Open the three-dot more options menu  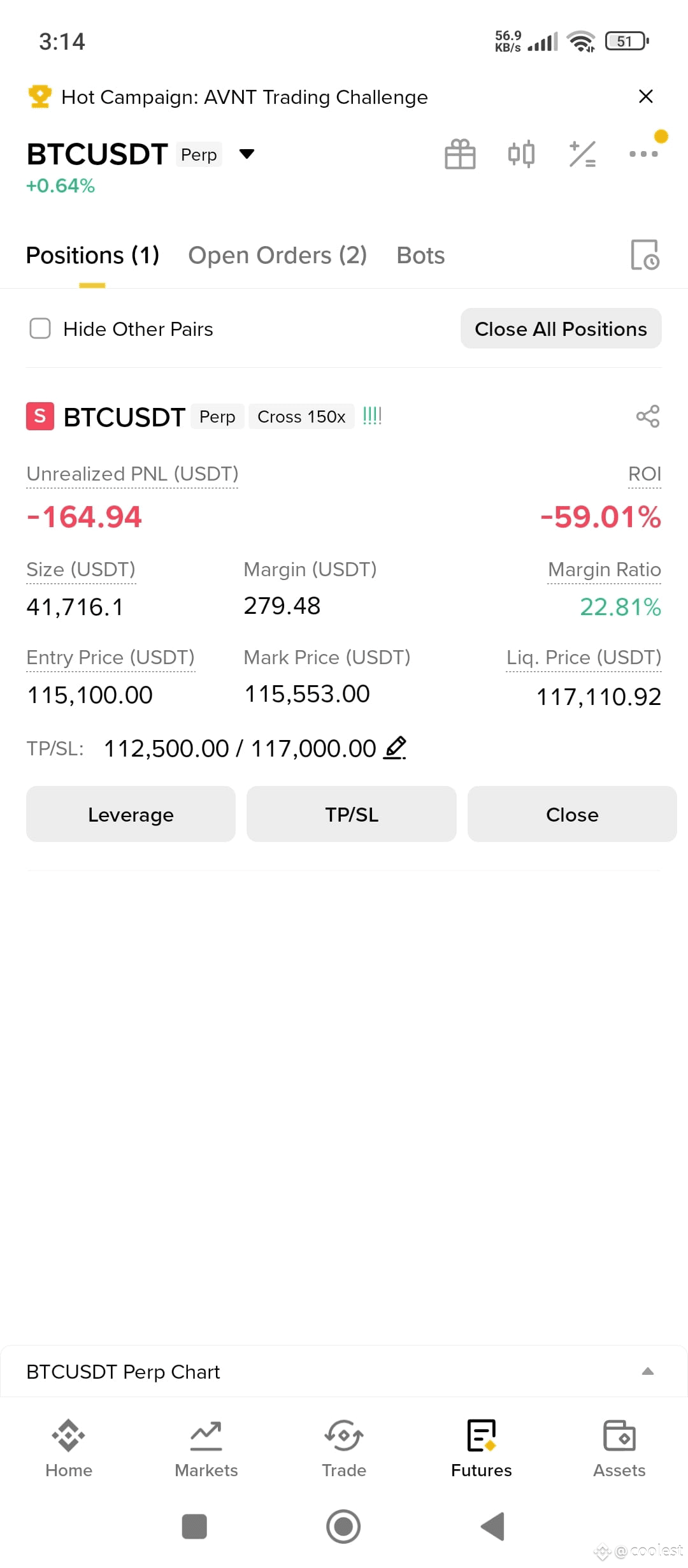click(643, 154)
